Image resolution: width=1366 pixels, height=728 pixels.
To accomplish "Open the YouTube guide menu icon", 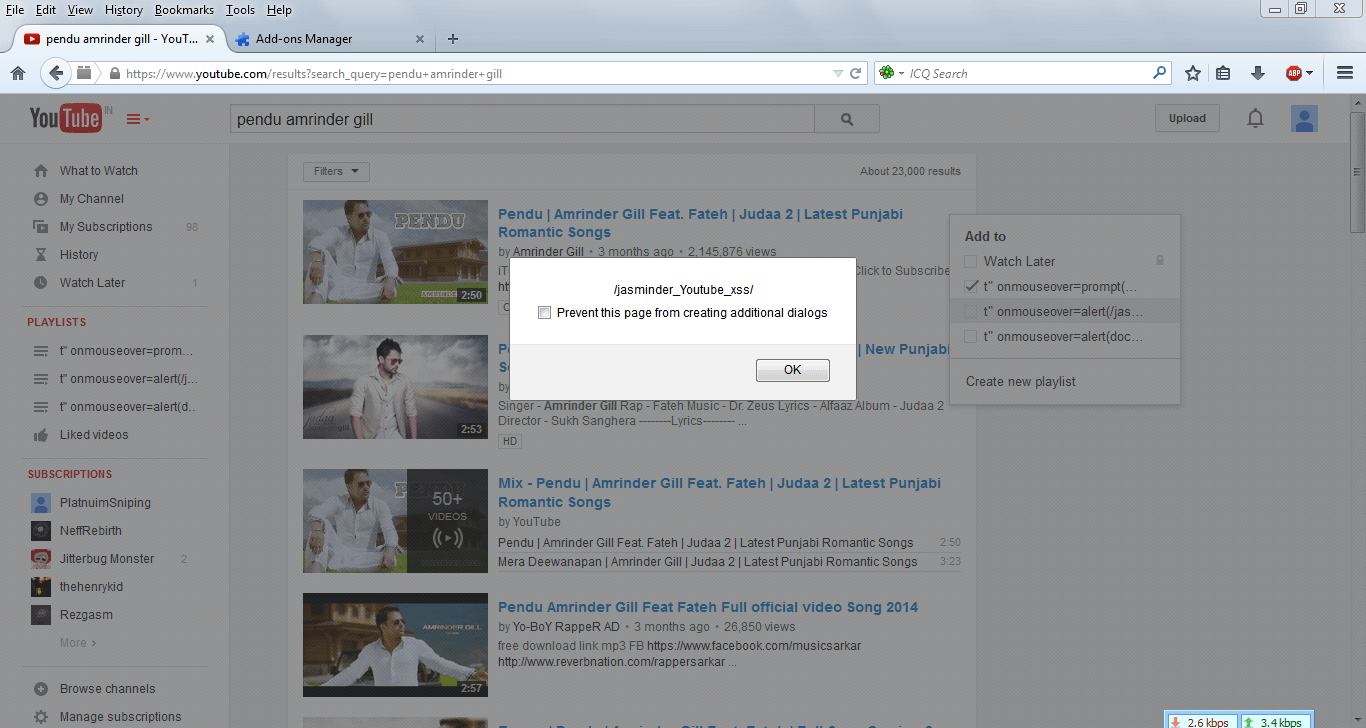I will point(137,119).
